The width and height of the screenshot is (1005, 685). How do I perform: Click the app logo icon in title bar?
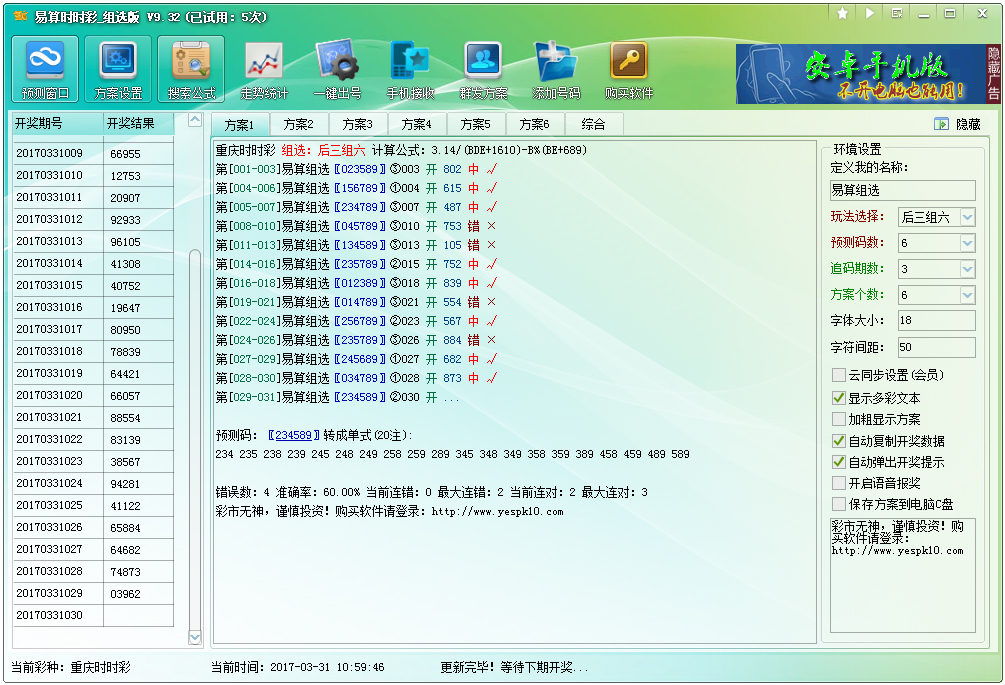point(21,16)
